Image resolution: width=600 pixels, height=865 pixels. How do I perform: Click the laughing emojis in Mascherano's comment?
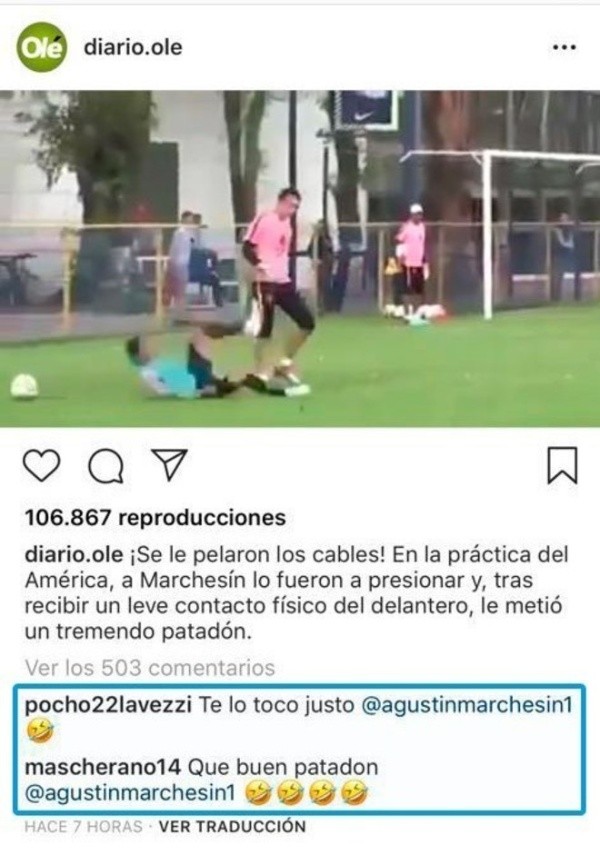click(307, 793)
